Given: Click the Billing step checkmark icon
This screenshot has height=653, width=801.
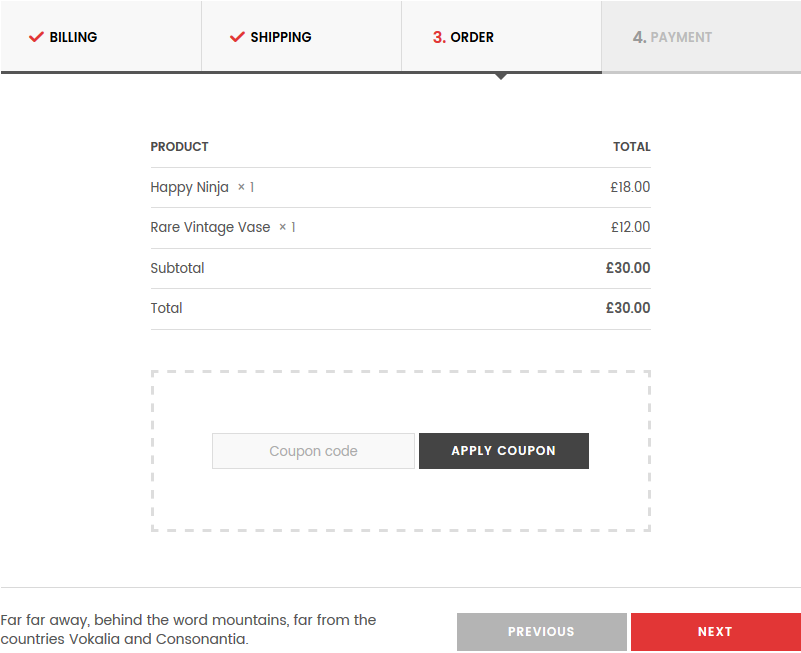Looking at the screenshot, I should coord(36,37).
